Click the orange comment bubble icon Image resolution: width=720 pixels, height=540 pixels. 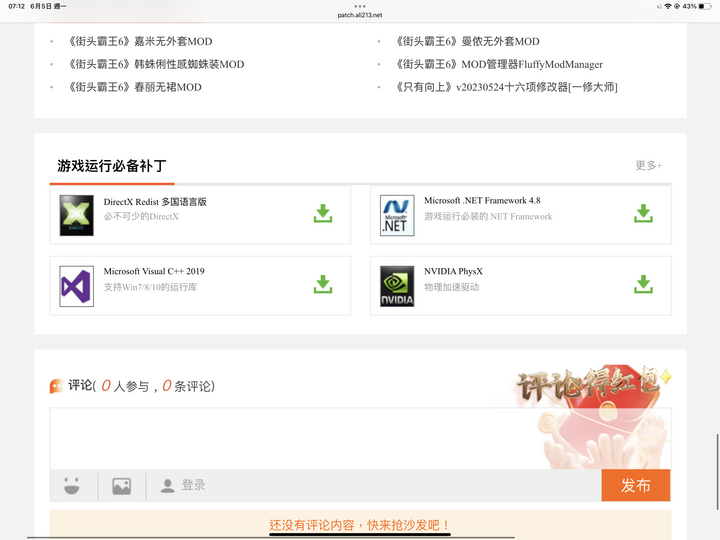pyautogui.click(x=56, y=386)
